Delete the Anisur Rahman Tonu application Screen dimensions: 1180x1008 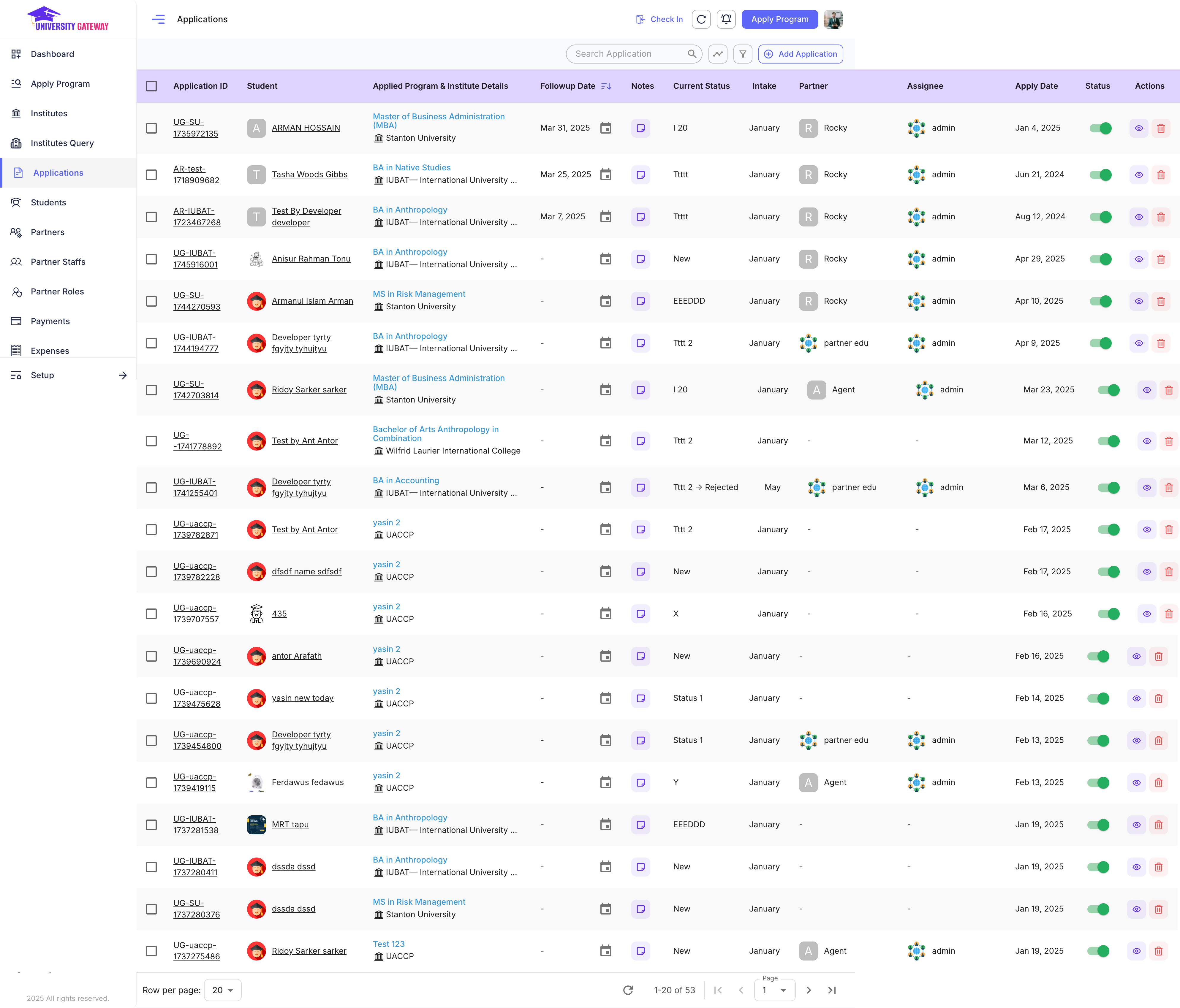1160,259
